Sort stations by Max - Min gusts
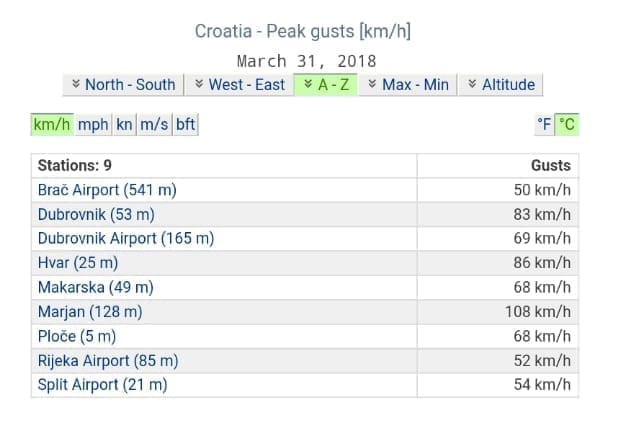Screen dimensions: 634x438 (408, 85)
